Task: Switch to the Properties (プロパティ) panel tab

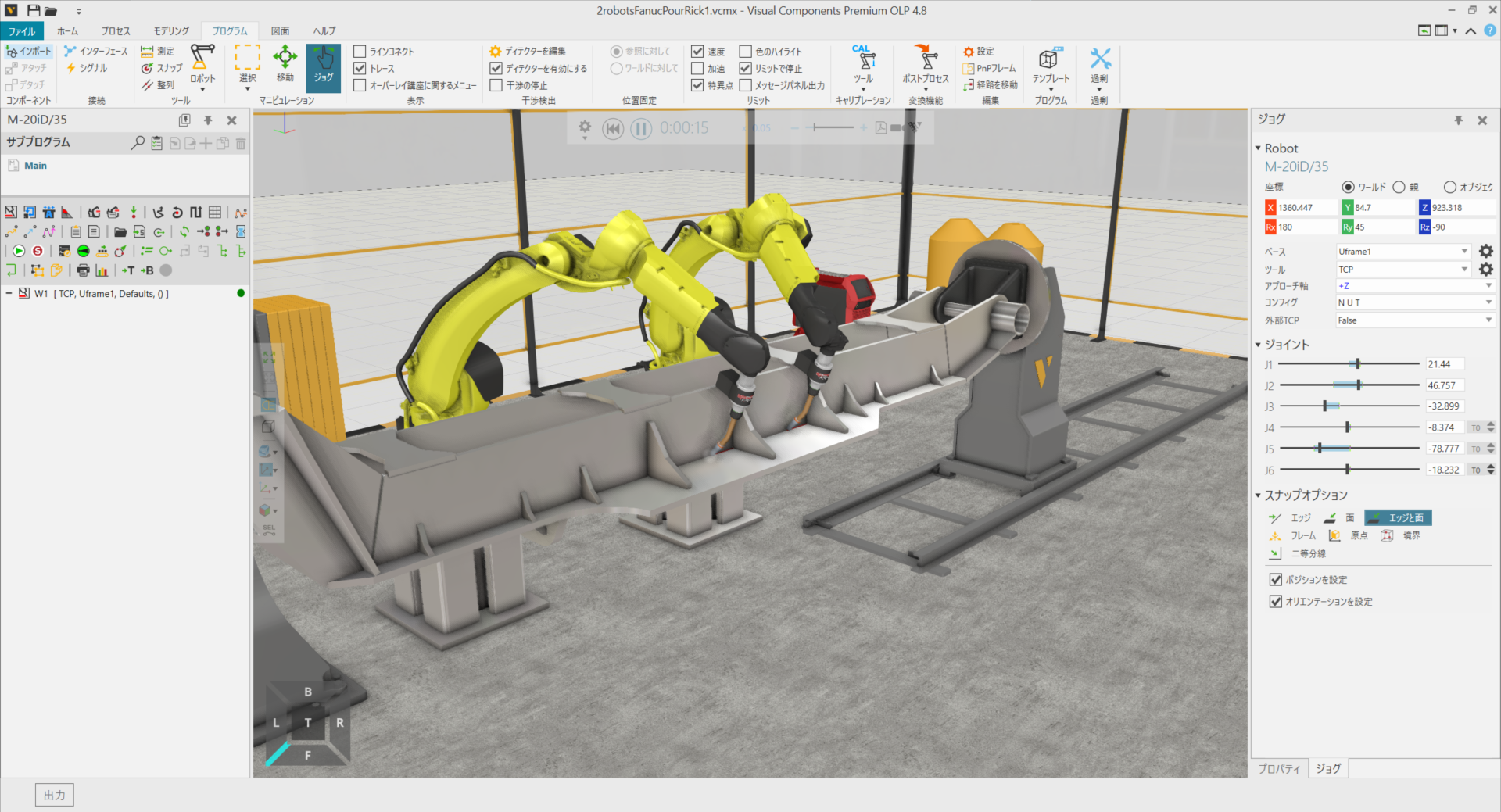Action: 1279,769
